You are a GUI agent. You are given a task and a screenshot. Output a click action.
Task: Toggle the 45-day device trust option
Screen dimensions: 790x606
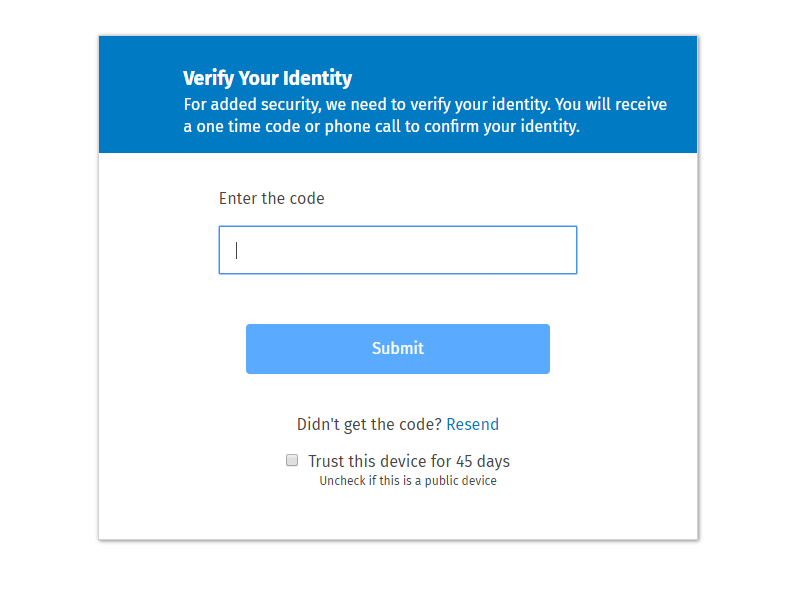pyautogui.click(x=292, y=460)
